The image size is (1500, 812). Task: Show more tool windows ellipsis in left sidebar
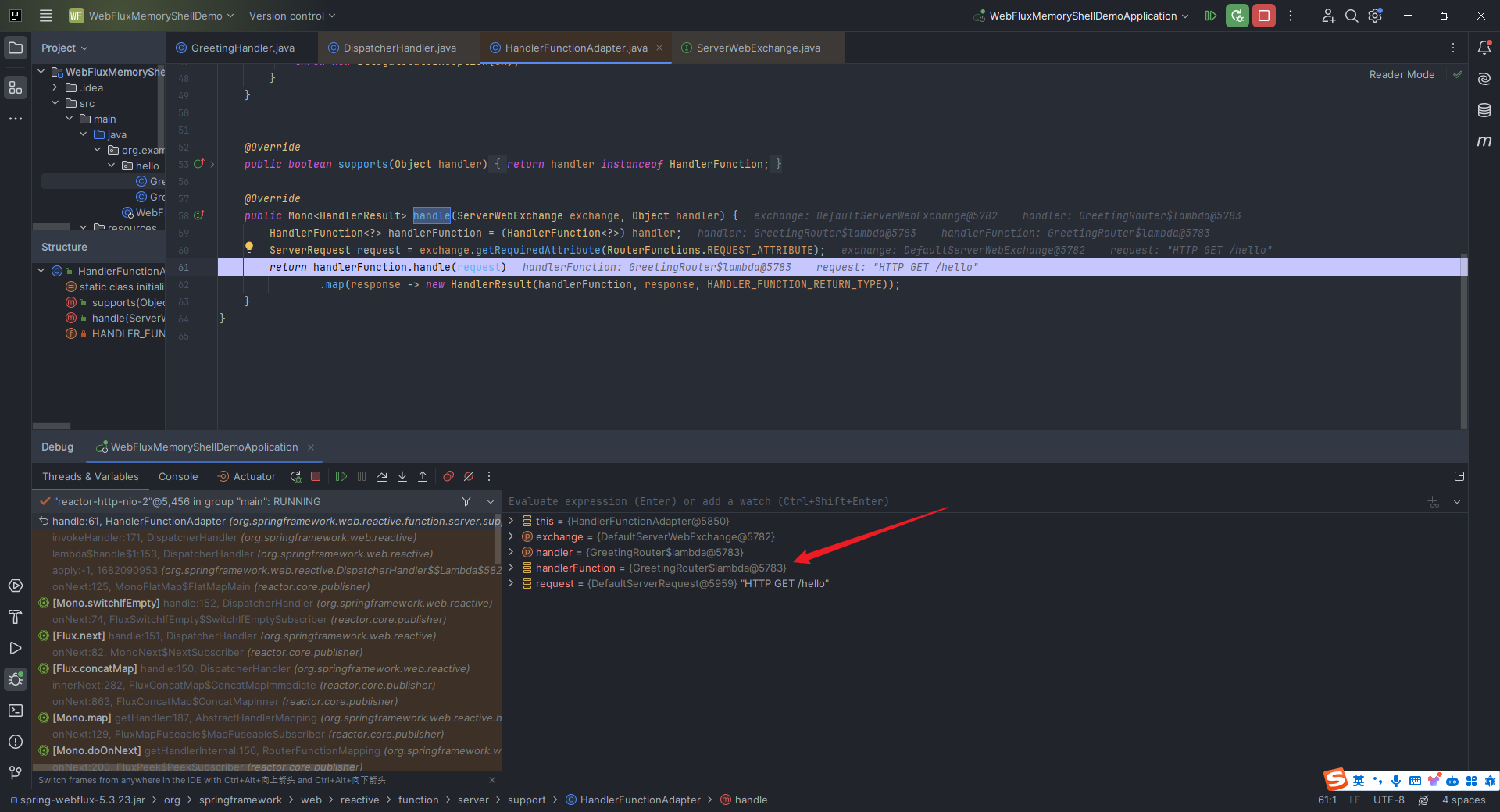16,119
